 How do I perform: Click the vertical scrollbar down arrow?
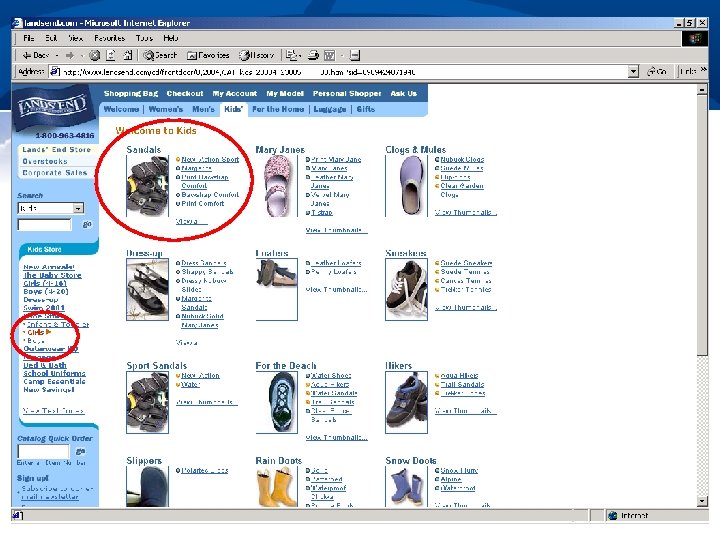[702, 501]
